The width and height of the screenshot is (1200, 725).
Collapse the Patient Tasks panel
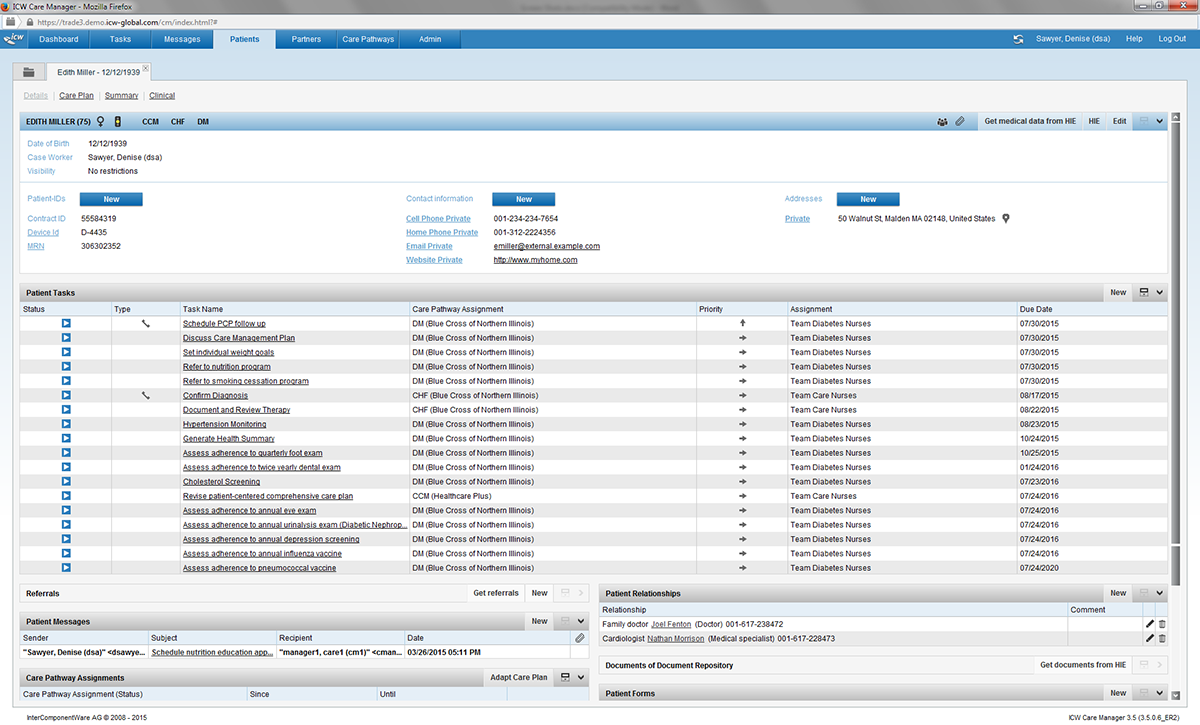pos(1160,293)
